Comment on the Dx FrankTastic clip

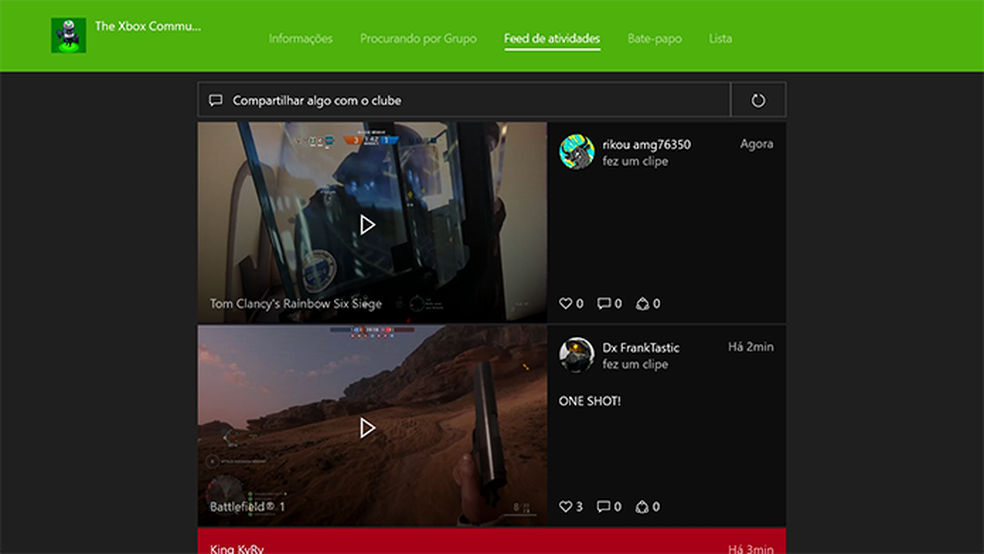pos(604,506)
